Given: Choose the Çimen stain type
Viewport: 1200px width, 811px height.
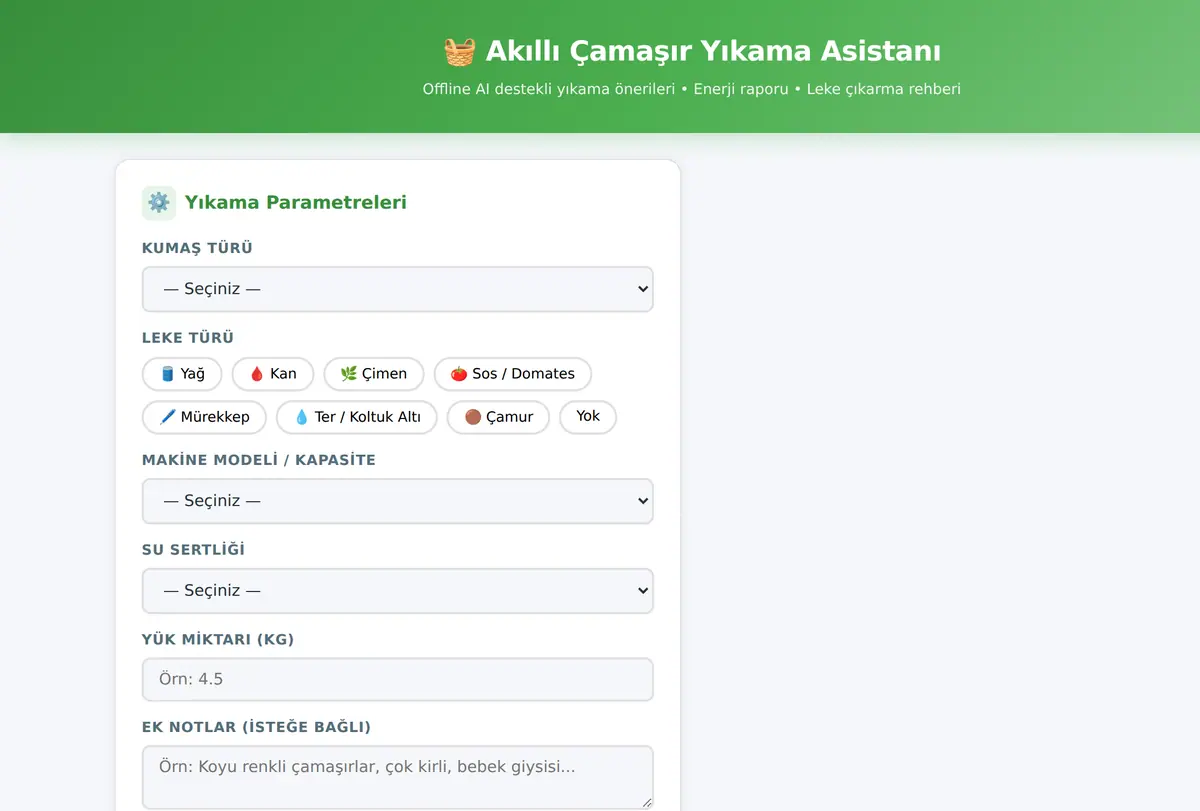Looking at the screenshot, I should coord(374,374).
